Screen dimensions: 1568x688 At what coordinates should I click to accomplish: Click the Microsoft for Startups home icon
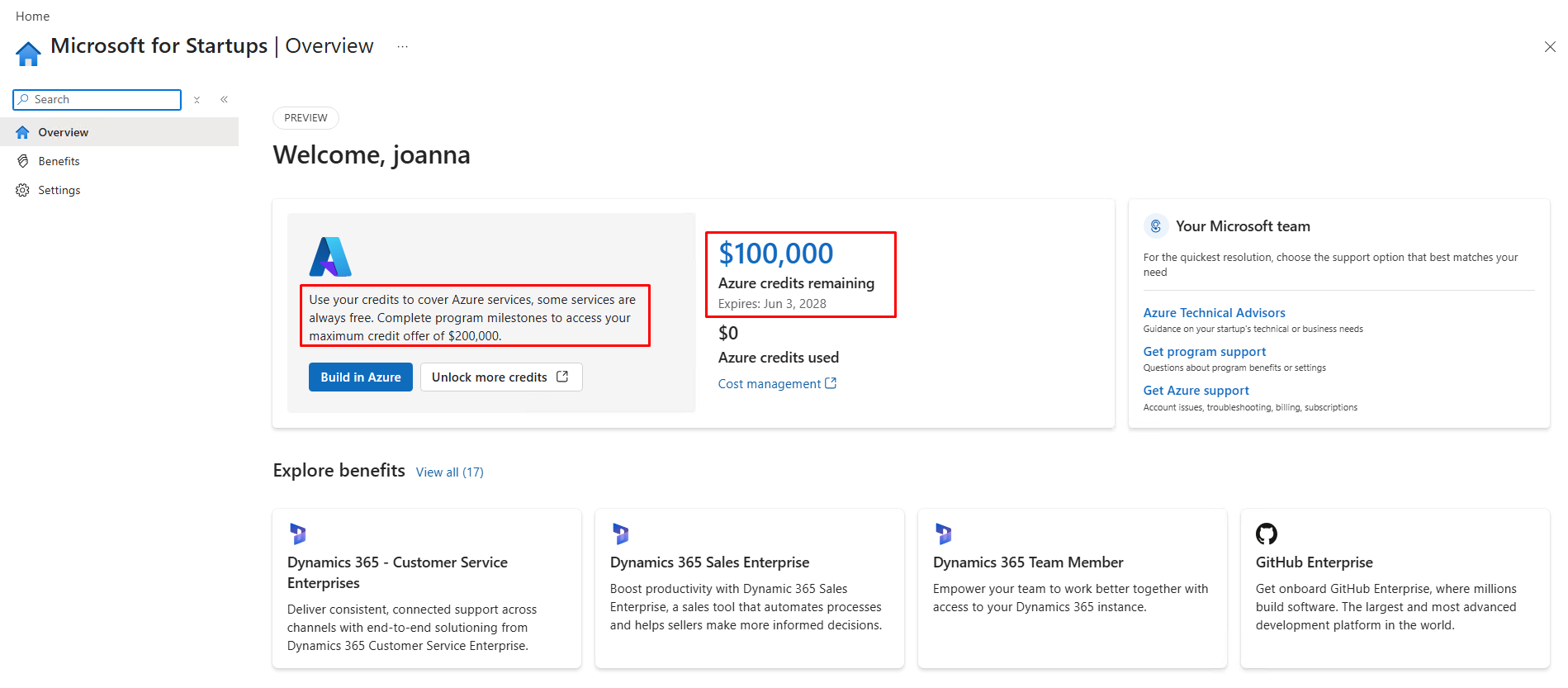tap(28, 54)
